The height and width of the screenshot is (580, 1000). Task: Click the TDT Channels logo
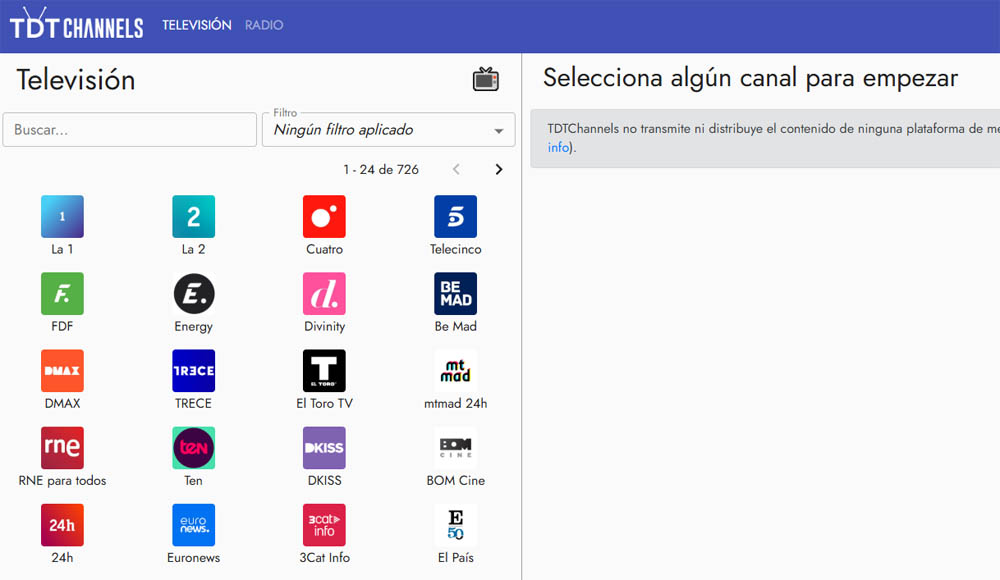[x=77, y=24]
